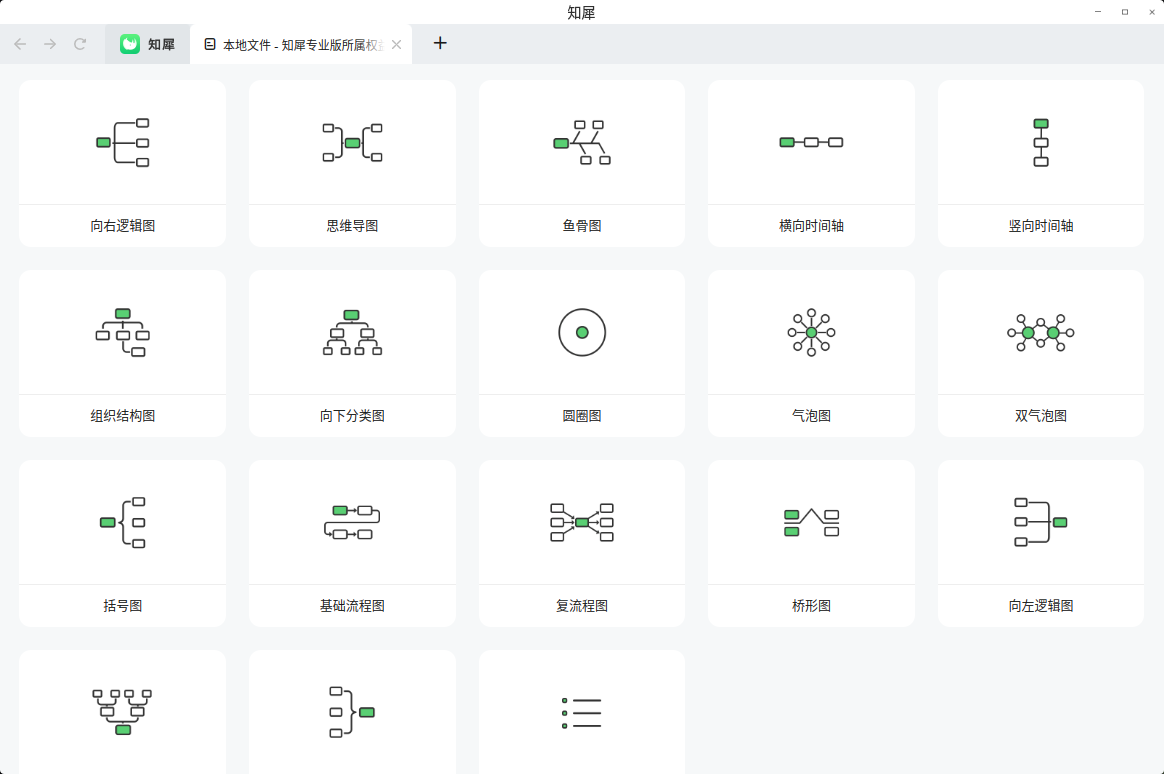Pick the 鱼骨图 fishbone diagram icon
Viewport: 1164px width, 774px height.
click(582, 142)
